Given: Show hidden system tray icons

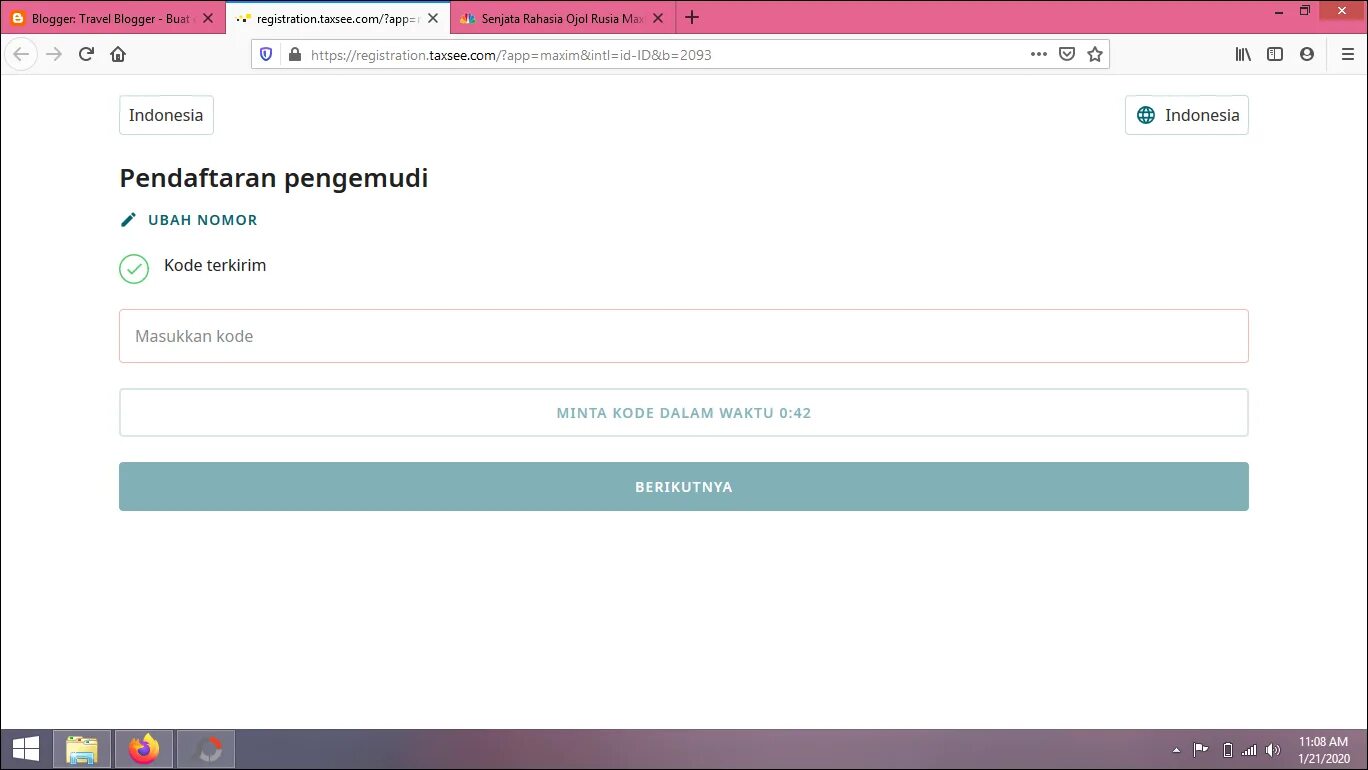Looking at the screenshot, I should (1176, 750).
